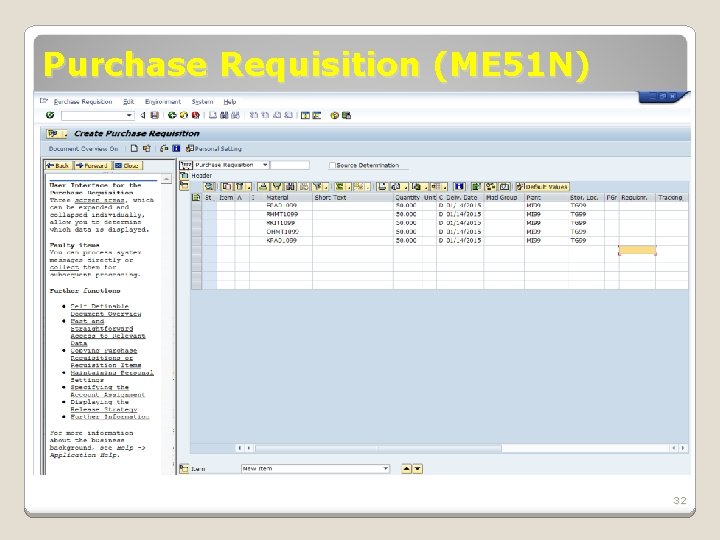Click the item Details magnifier icon
The width and height of the screenshot is (720, 540).
tap(209, 186)
